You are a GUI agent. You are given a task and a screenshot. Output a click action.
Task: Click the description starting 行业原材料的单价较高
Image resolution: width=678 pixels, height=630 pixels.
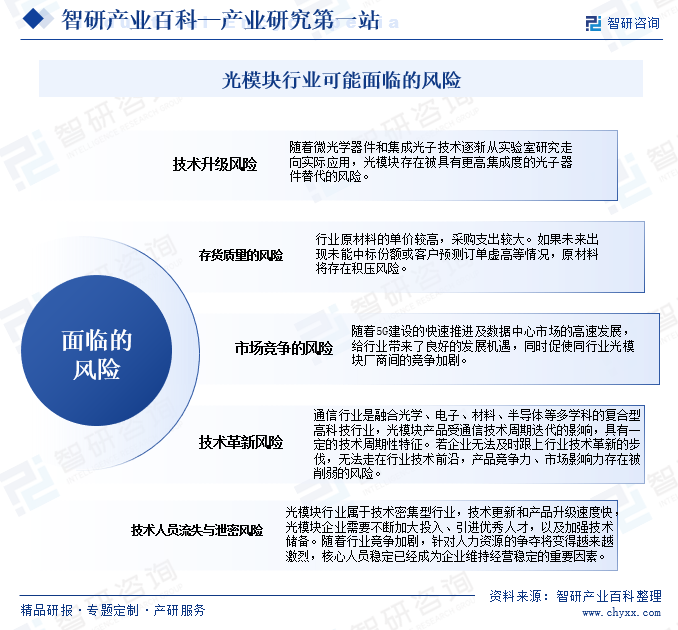(x=457, y=254)
